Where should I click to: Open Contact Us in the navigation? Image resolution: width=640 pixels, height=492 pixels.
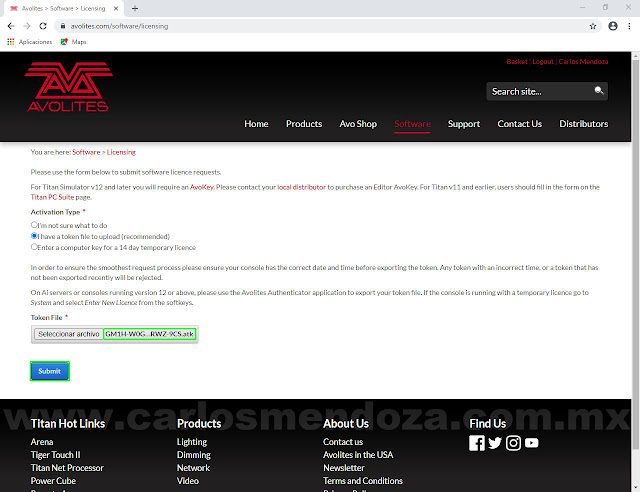pos(519,124)
